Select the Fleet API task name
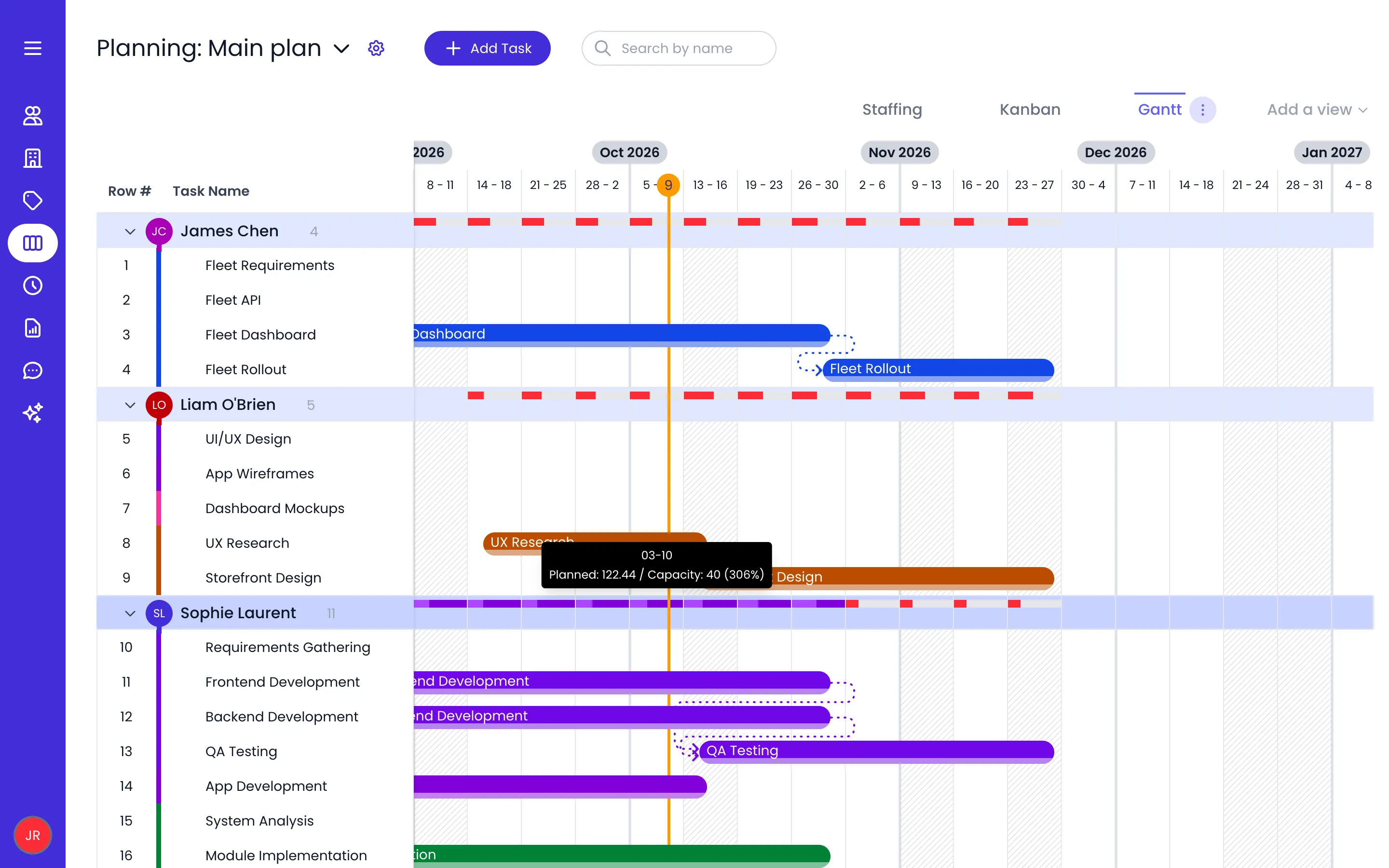The image size is (1389, 868). 233,300
